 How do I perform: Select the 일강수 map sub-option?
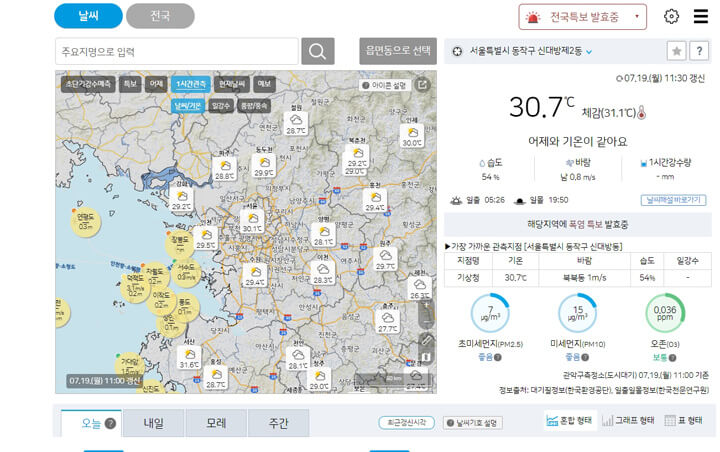click(x=220, y=106)
